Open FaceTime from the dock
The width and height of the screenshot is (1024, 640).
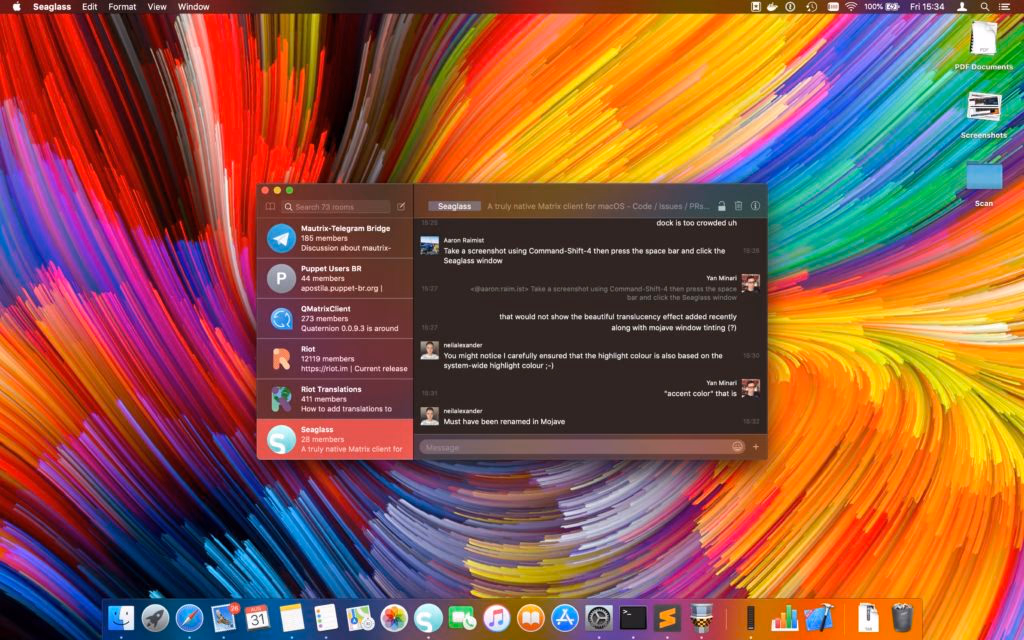tap(462, 617)
